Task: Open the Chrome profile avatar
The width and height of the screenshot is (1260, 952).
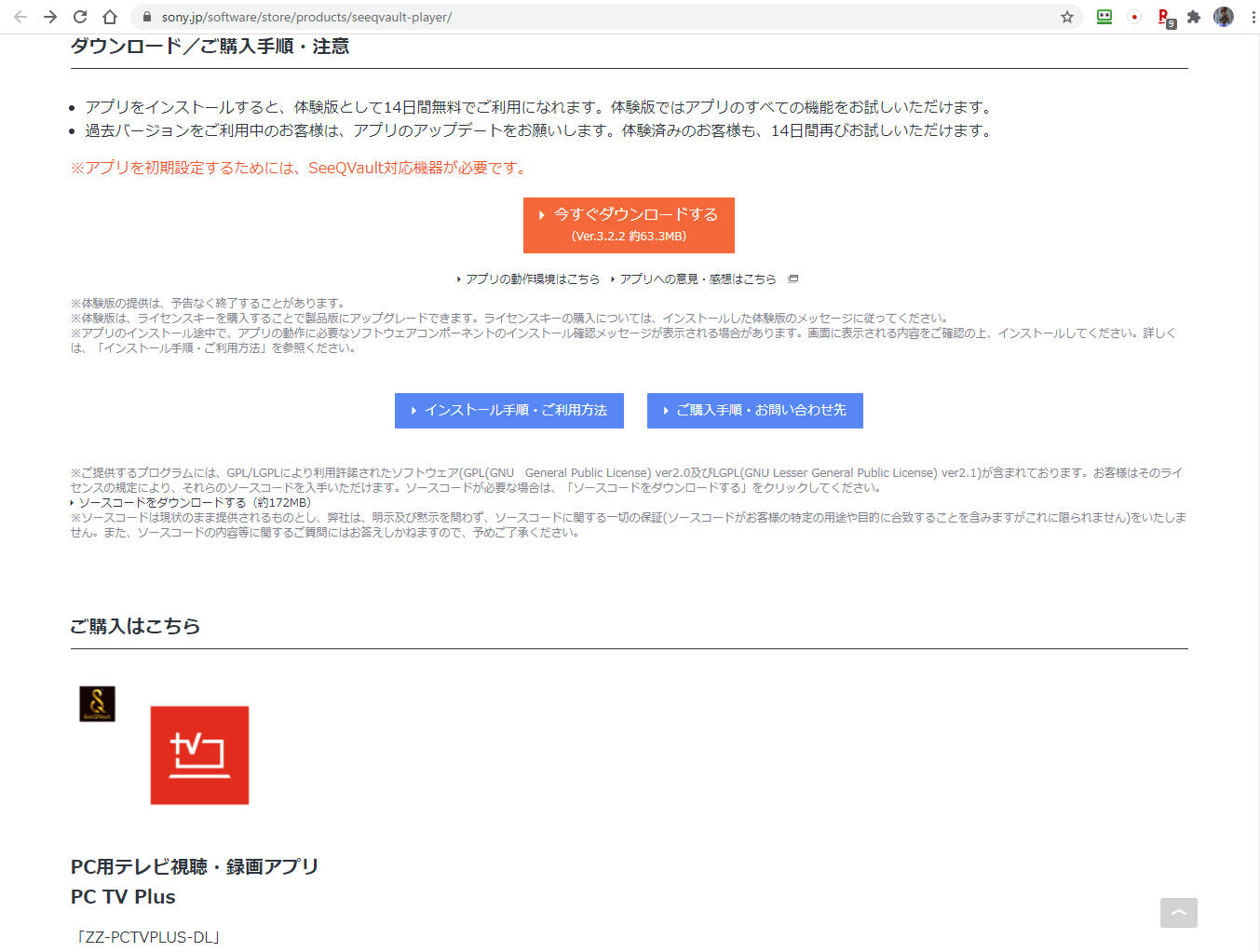Action: click(1224, 17)
